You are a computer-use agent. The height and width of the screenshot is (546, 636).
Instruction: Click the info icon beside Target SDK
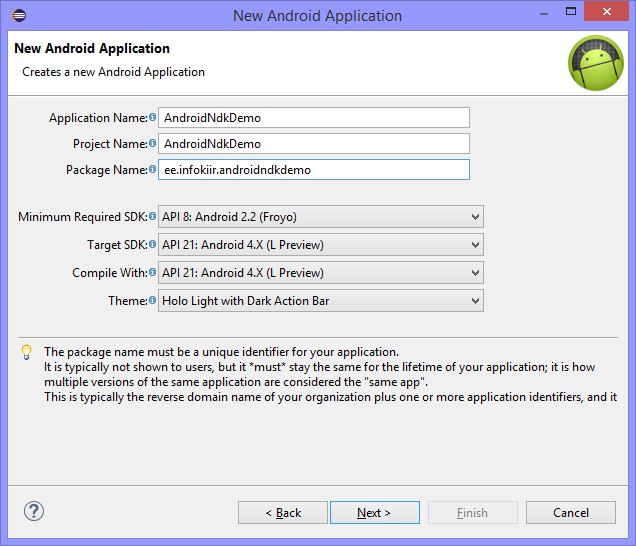[153, 245]
